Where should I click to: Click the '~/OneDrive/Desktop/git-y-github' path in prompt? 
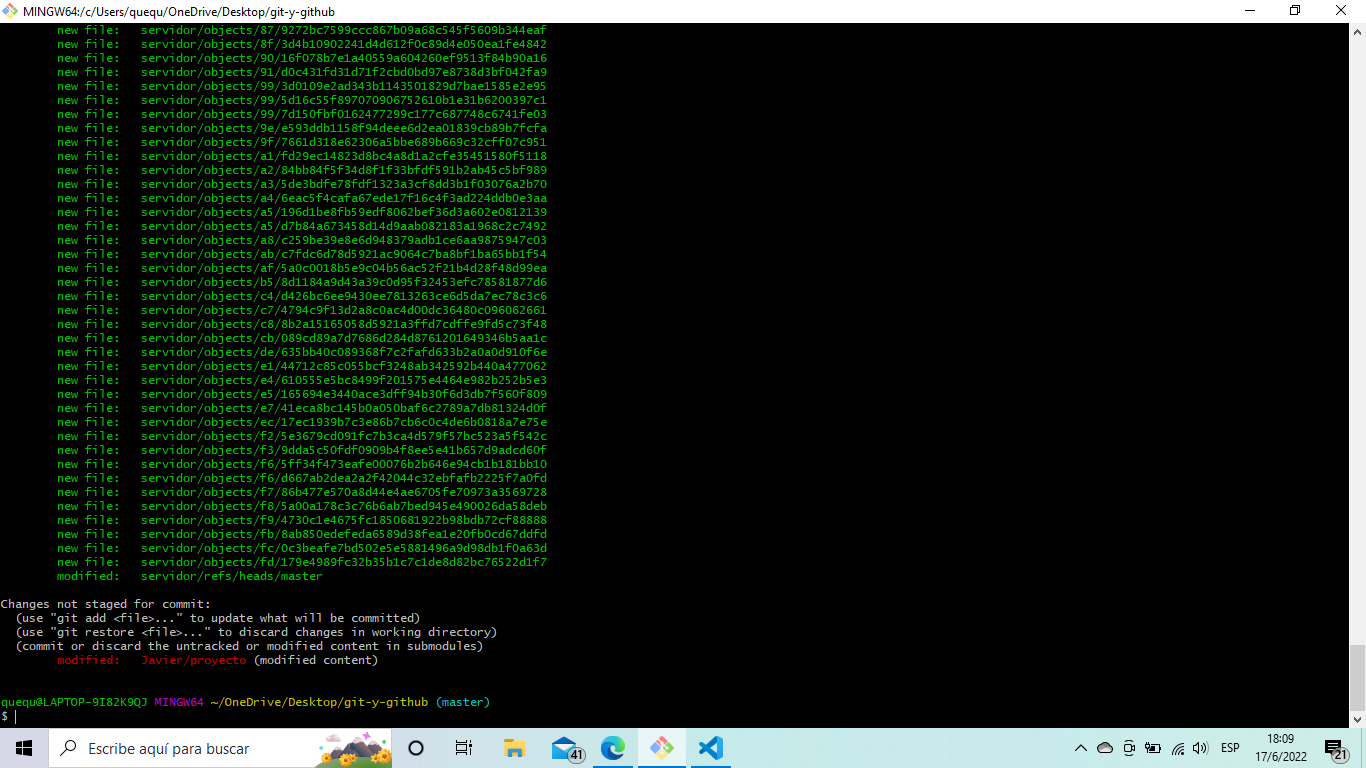pos(318,702)
